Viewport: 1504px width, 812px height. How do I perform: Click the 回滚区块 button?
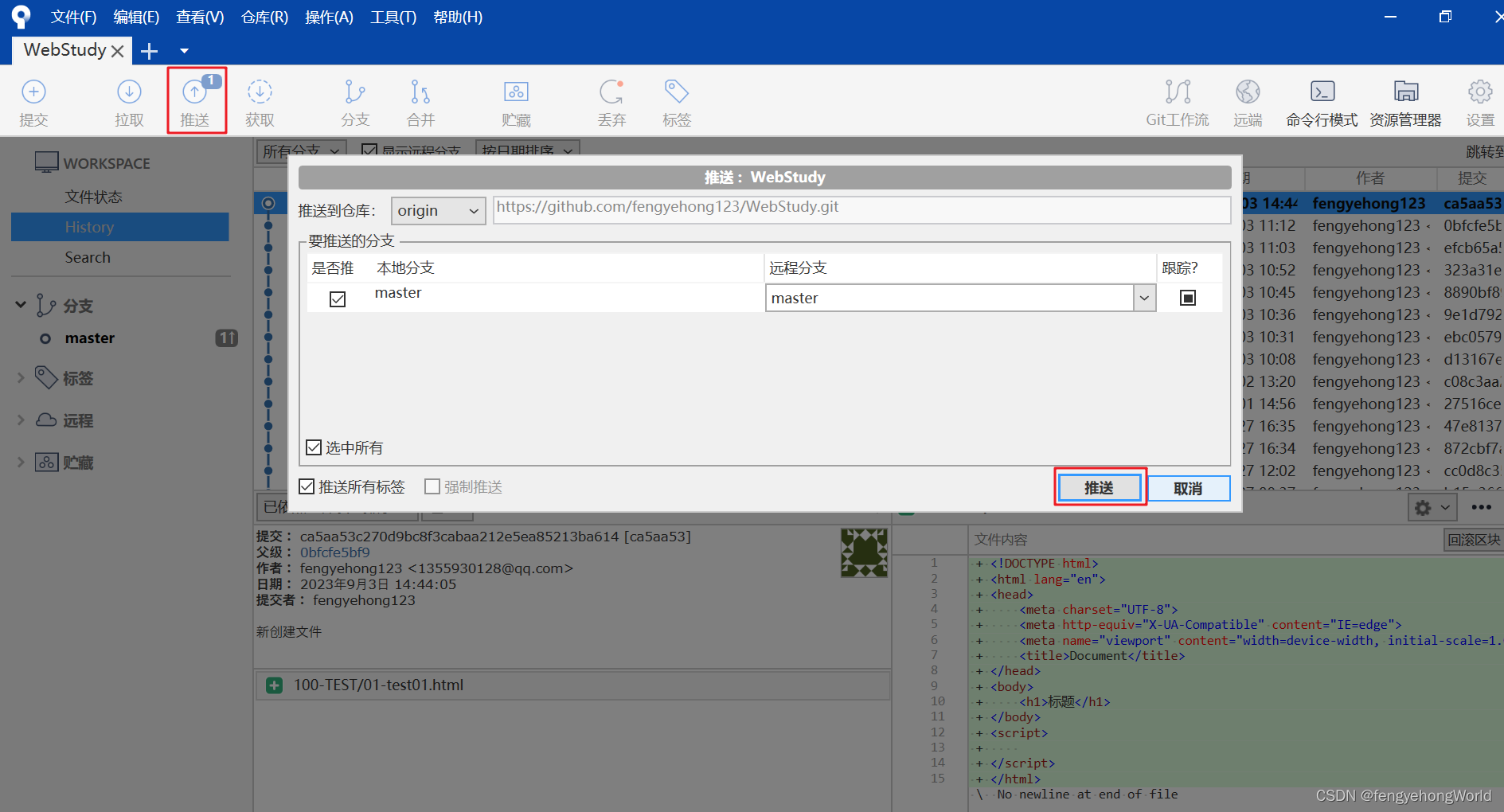point(1473,540)
